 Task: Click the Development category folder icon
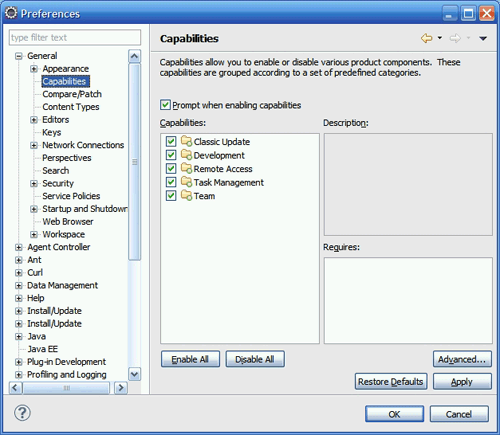pyautogui.click(x=186, y=155)
